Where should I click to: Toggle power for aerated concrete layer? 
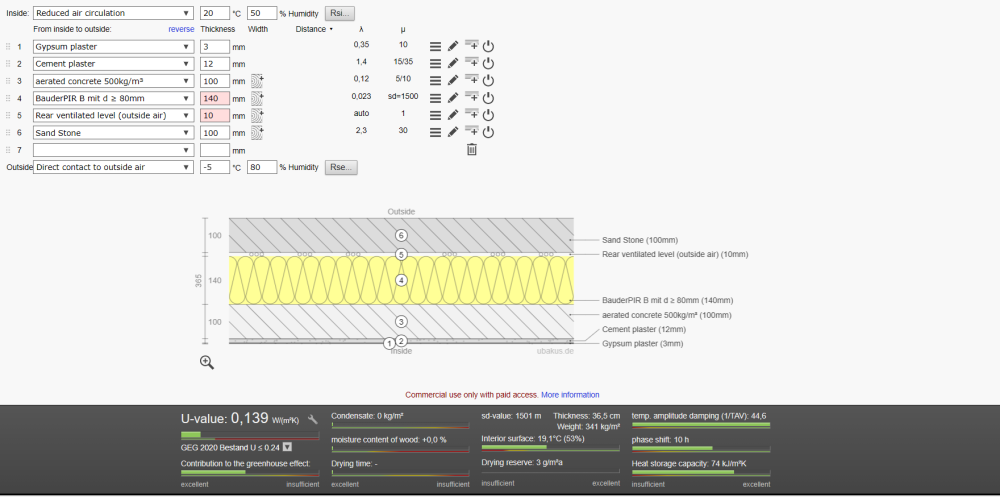click(x=489, y=81)
